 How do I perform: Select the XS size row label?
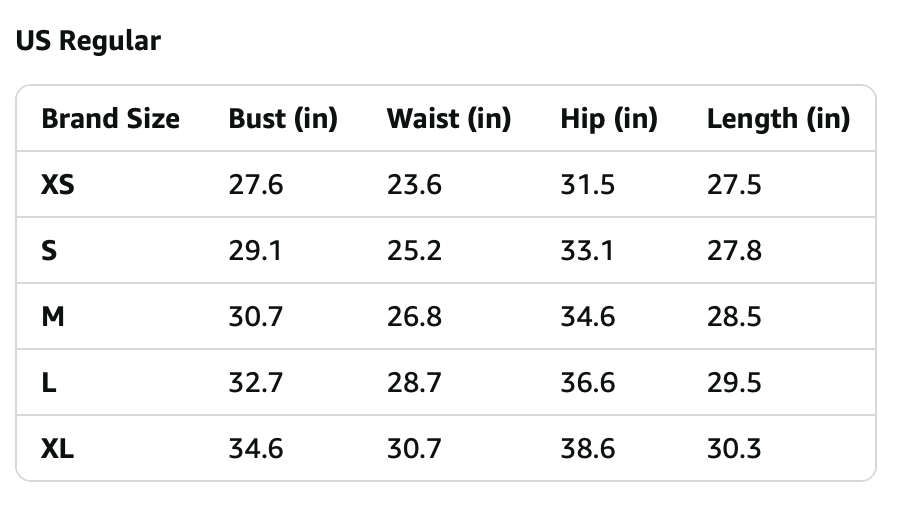click(58, 185)
